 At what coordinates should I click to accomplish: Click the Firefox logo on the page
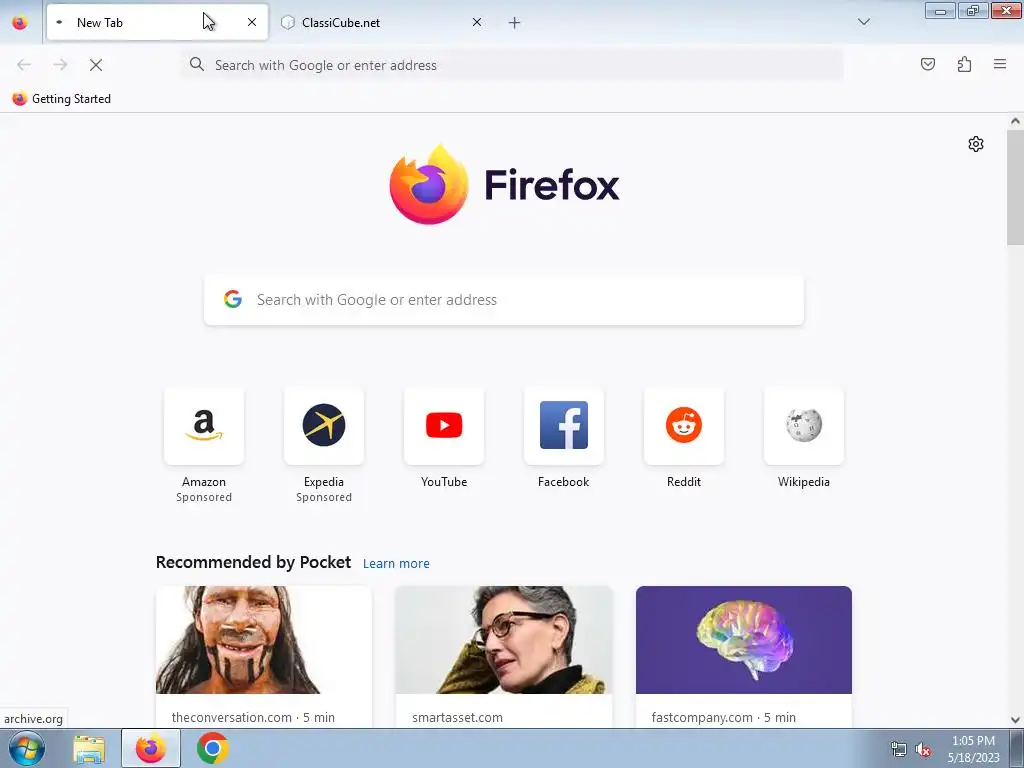[504, 185]
